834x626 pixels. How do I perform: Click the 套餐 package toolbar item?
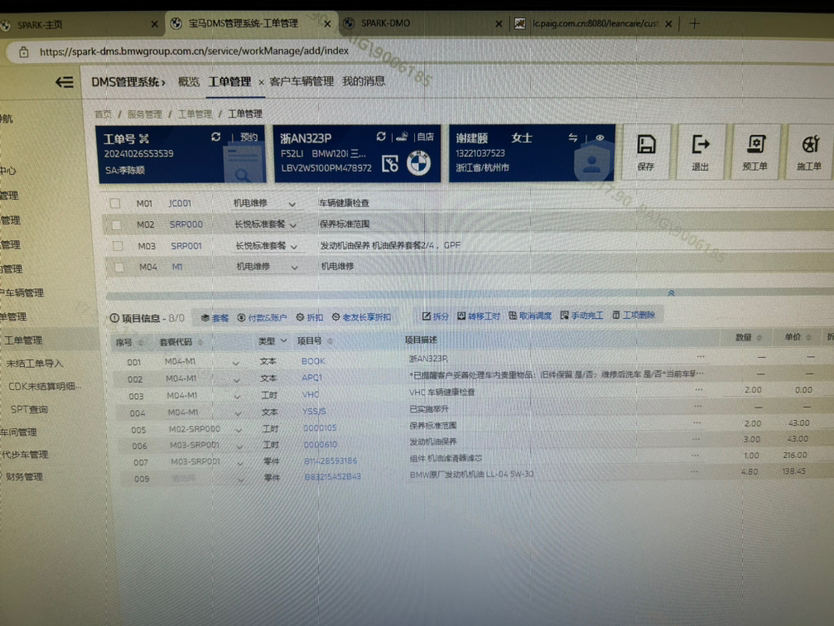(x=215, y=318)
